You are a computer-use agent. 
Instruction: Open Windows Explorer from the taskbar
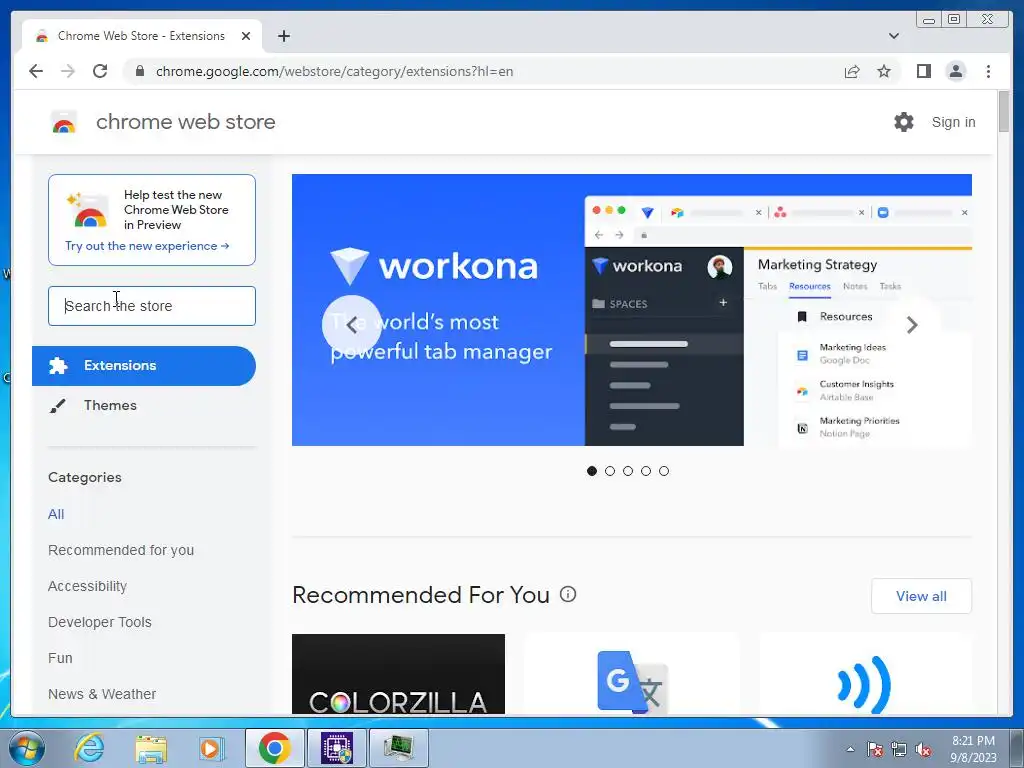pyautogui.click(x=151, y=748)
